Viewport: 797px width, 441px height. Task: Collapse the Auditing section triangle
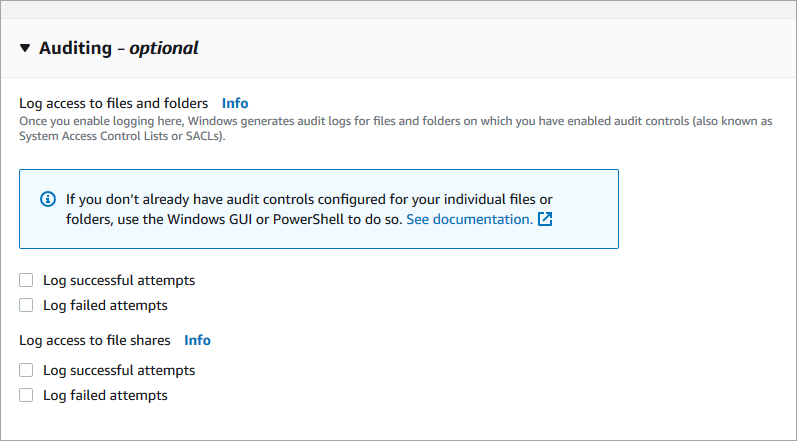pyautogui.click(x=25, y=48)
